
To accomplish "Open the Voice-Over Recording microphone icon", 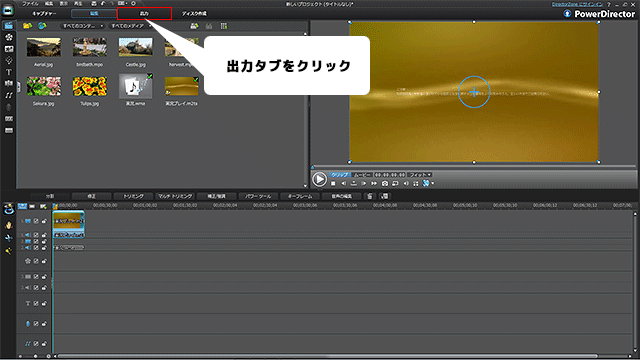I will click(9, 107).
